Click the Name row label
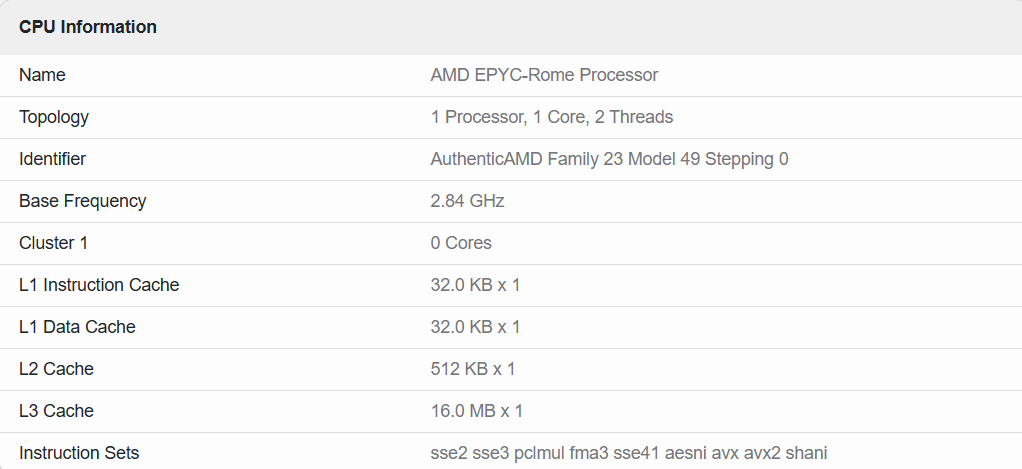Screen dimensions: 1022x469 coord(42,75)
